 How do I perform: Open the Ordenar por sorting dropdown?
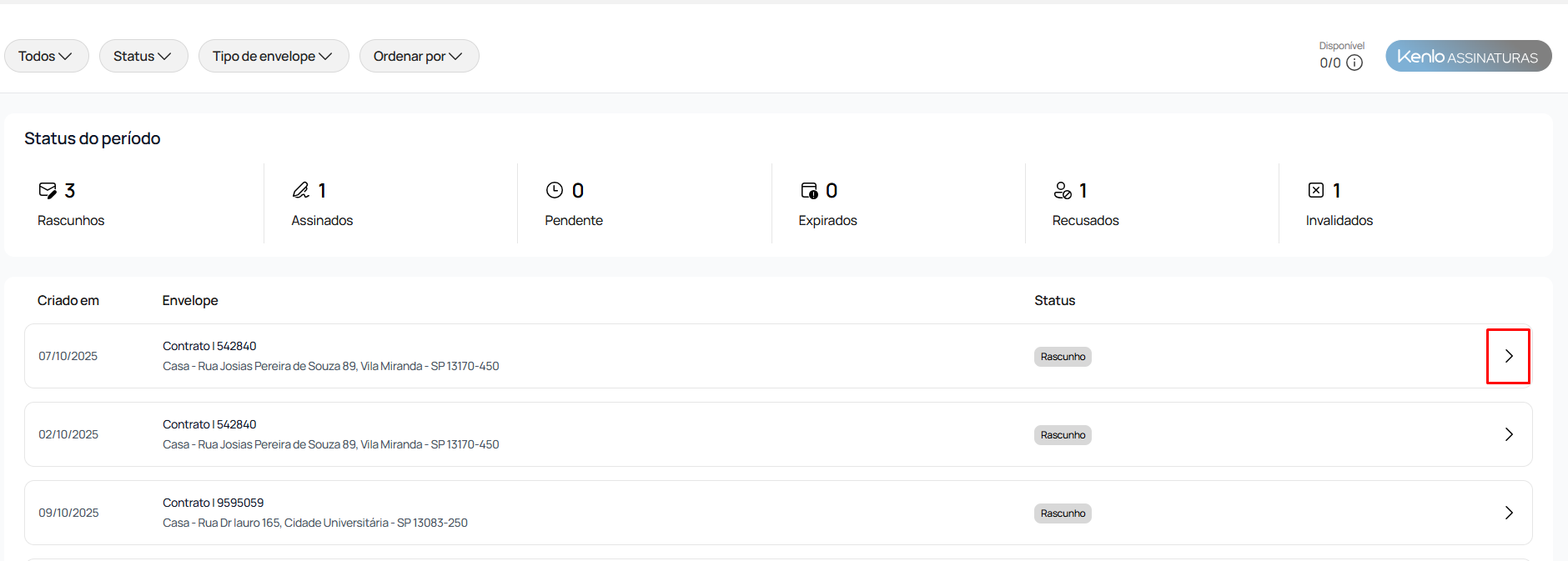pyautogui.click(x=419, y=56)
